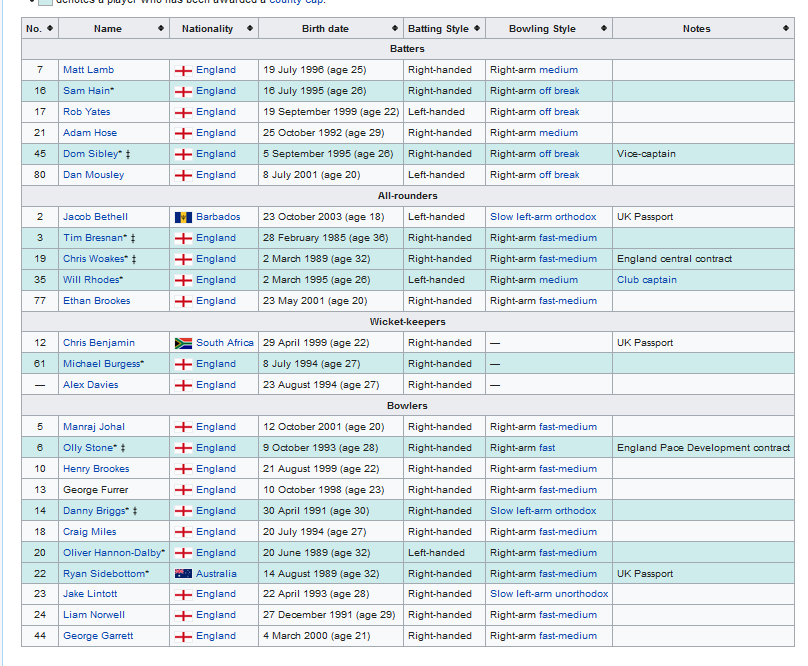Open the Matt Lamb player link
The image size is (808, 666).
point(89,70)
